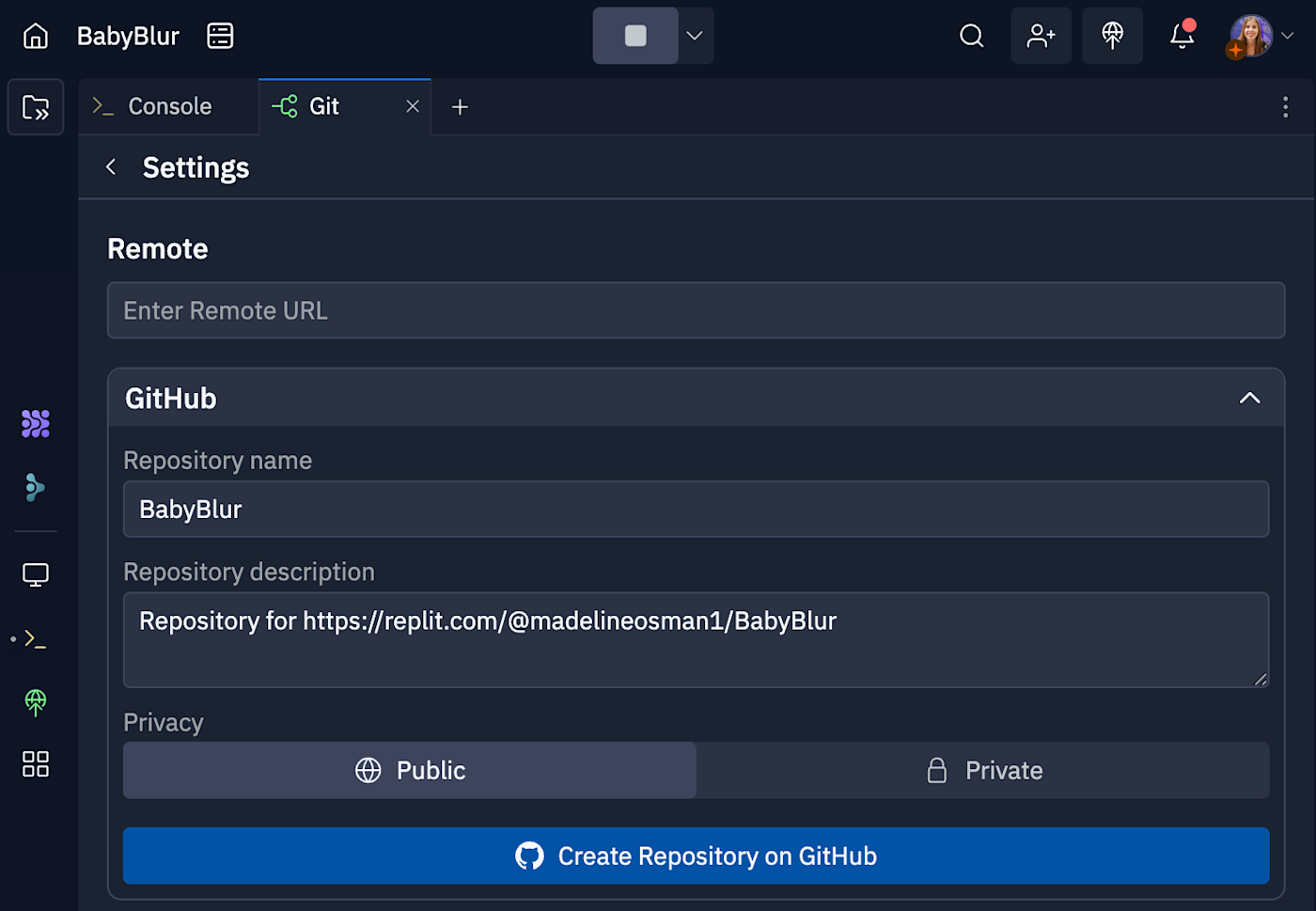Create Repository on GitHub
The image size is (1316, 911).
click(696, 856)
